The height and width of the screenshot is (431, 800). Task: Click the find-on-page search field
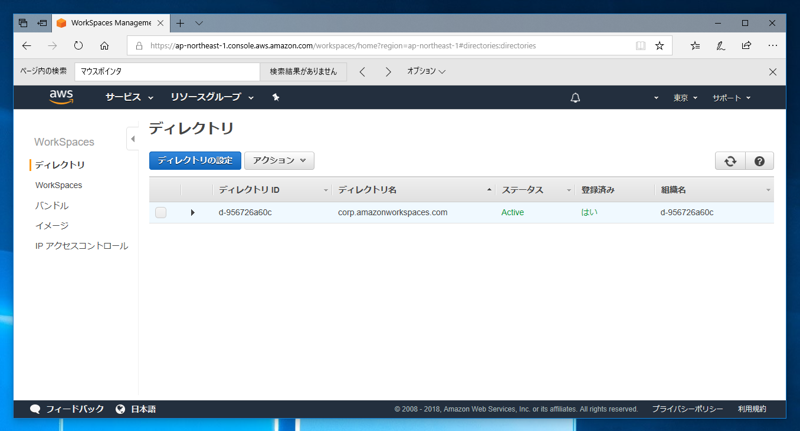(x=167, y=72)
